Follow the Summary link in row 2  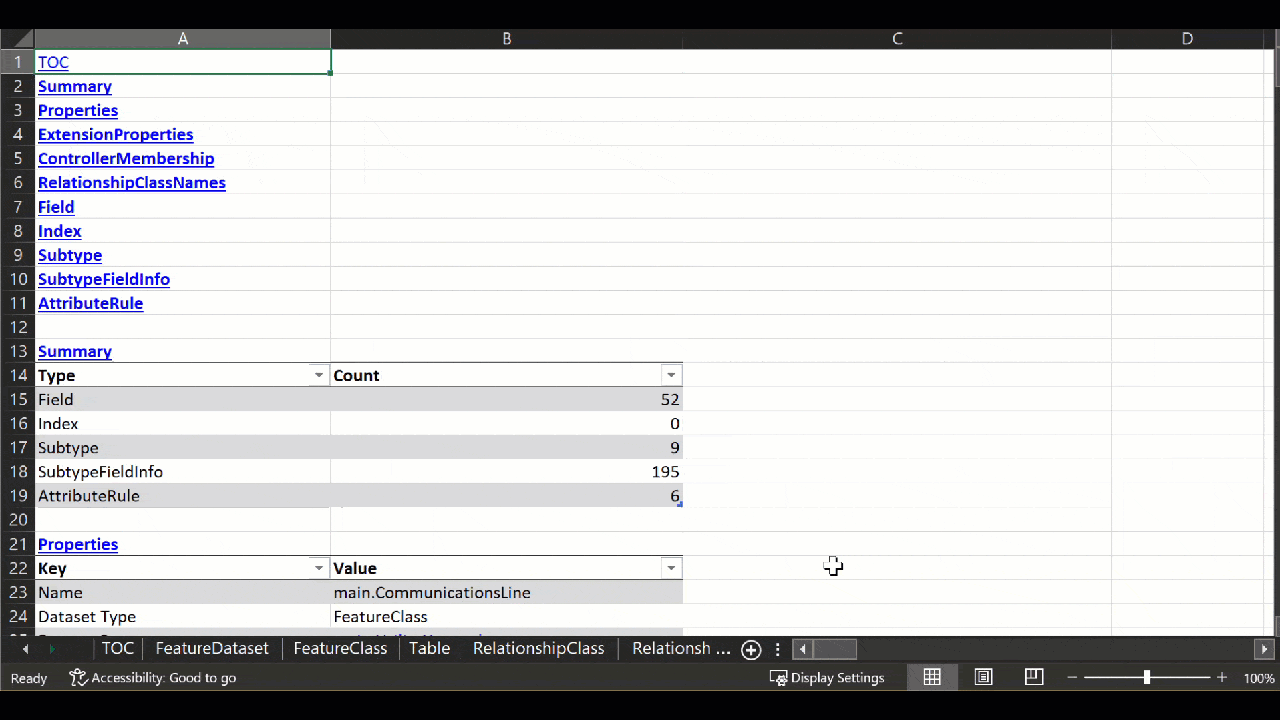pyautogui.click(x=75, y=86)
